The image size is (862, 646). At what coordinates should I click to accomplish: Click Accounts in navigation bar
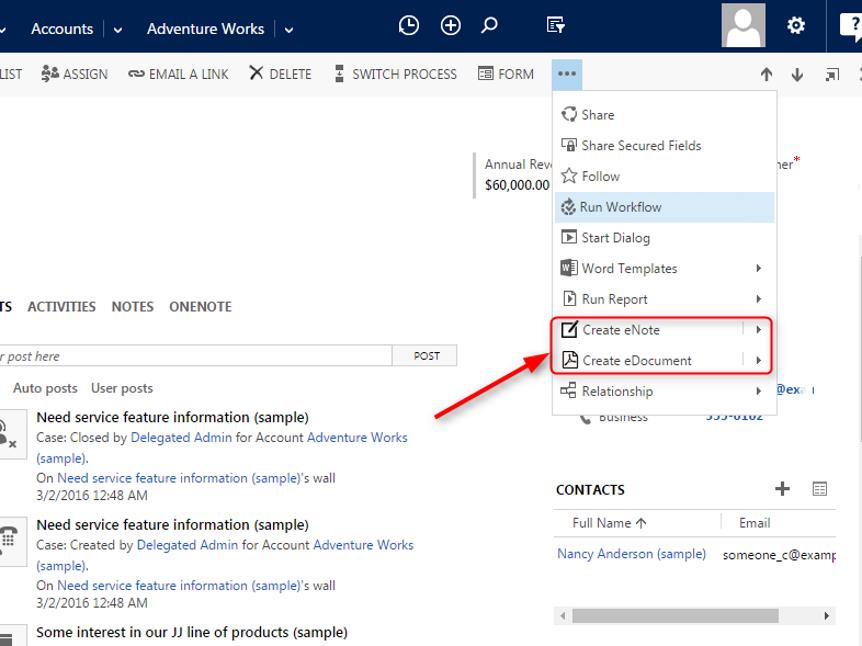(62, 29)
